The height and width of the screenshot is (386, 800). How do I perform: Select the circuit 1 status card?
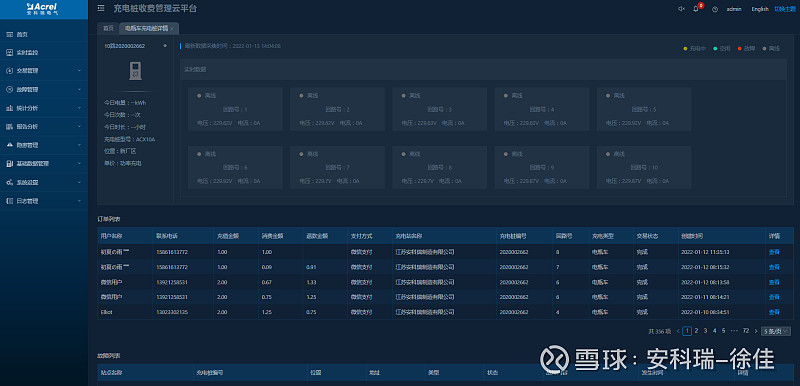(235, 109)
